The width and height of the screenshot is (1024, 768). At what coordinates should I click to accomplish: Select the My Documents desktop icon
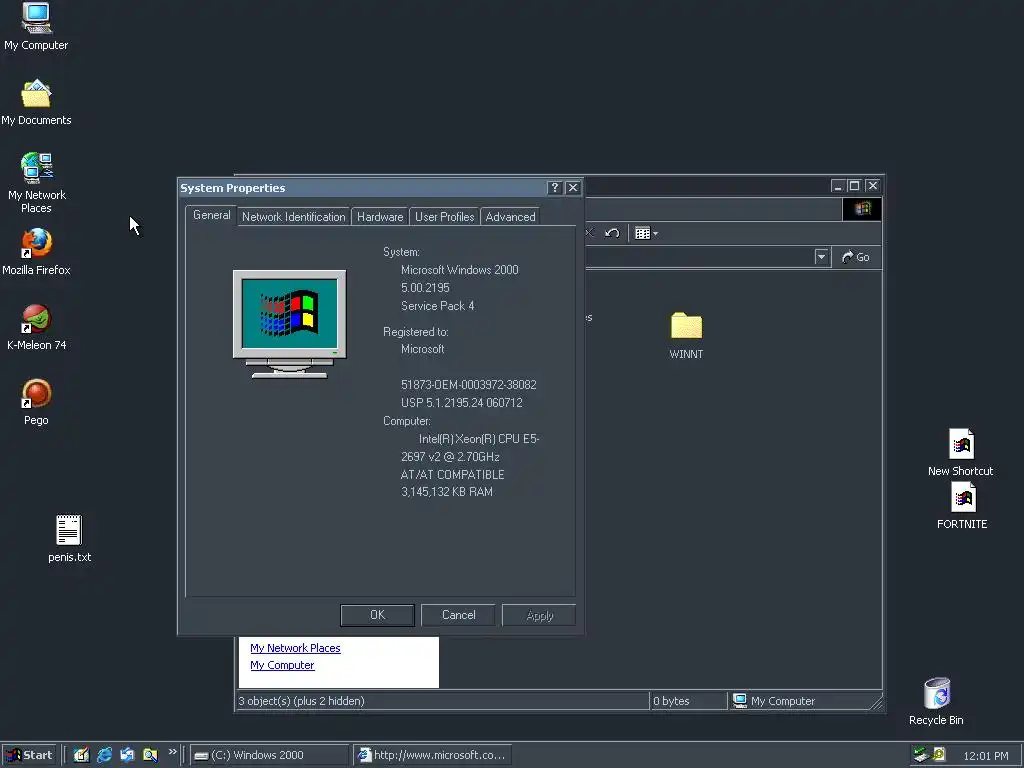36,103
